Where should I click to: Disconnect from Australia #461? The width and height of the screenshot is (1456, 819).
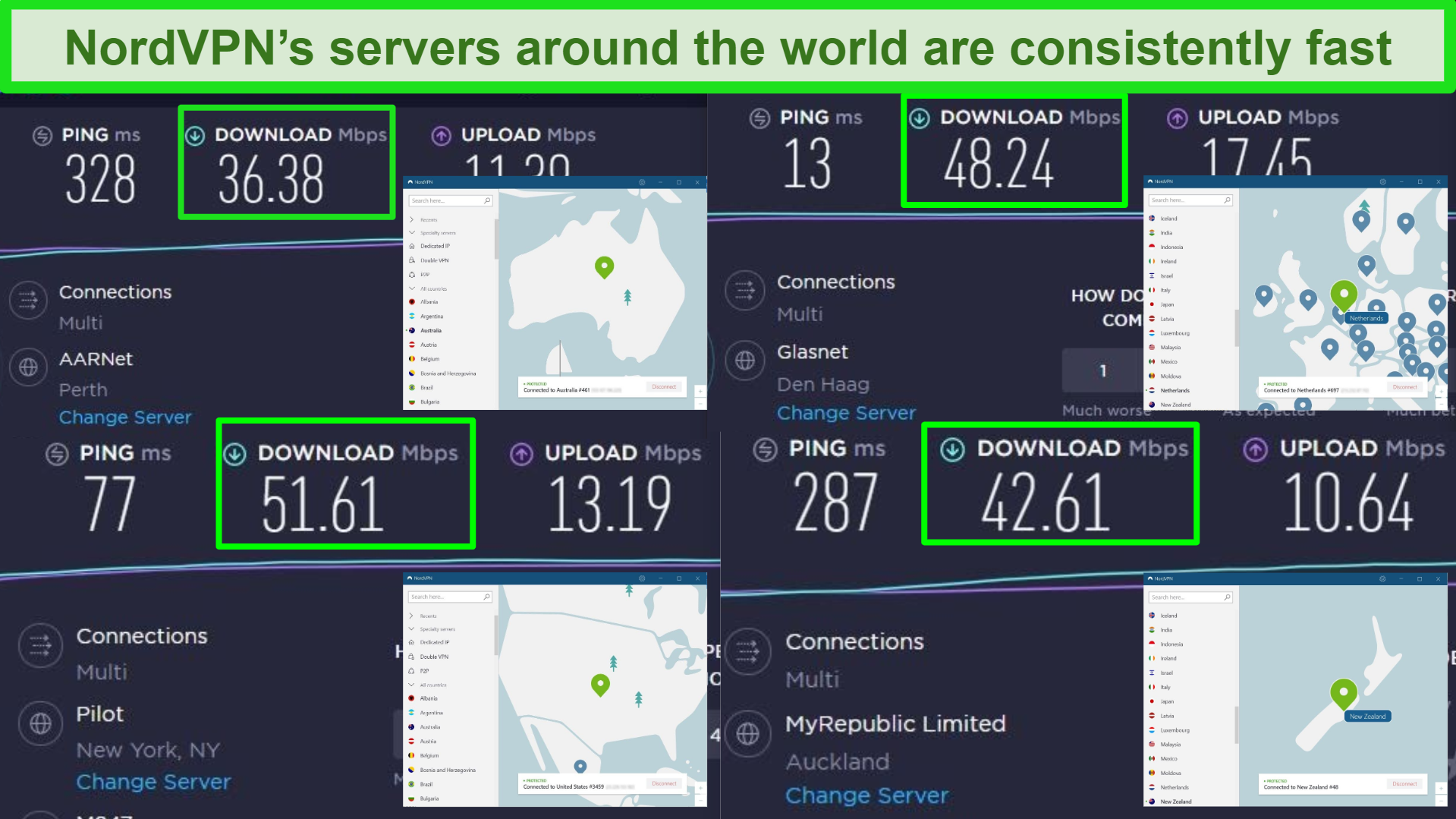coord(664,387)
